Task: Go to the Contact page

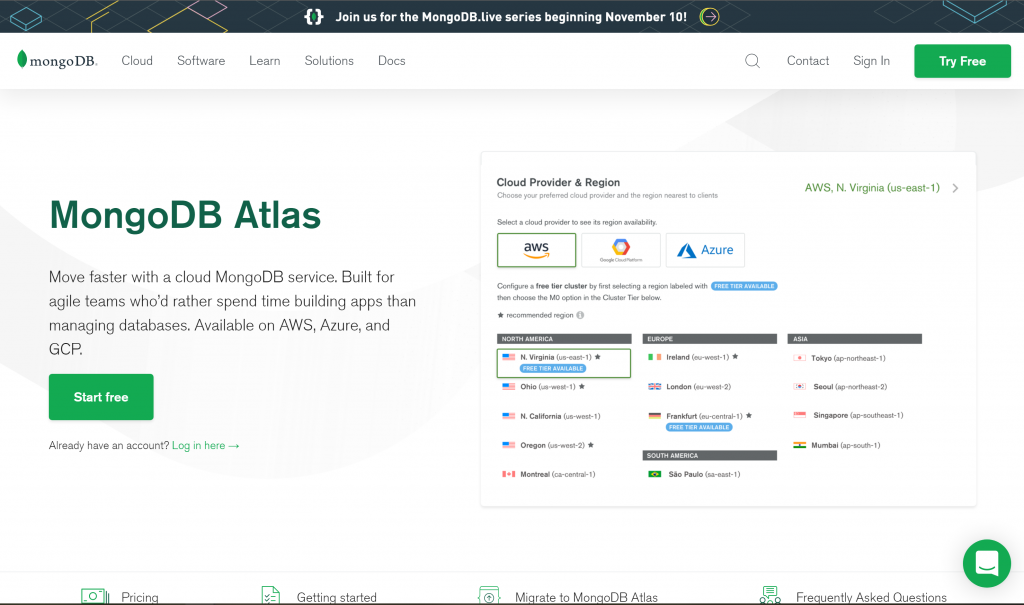Action: pyautogui.click(x=808, y=61)
